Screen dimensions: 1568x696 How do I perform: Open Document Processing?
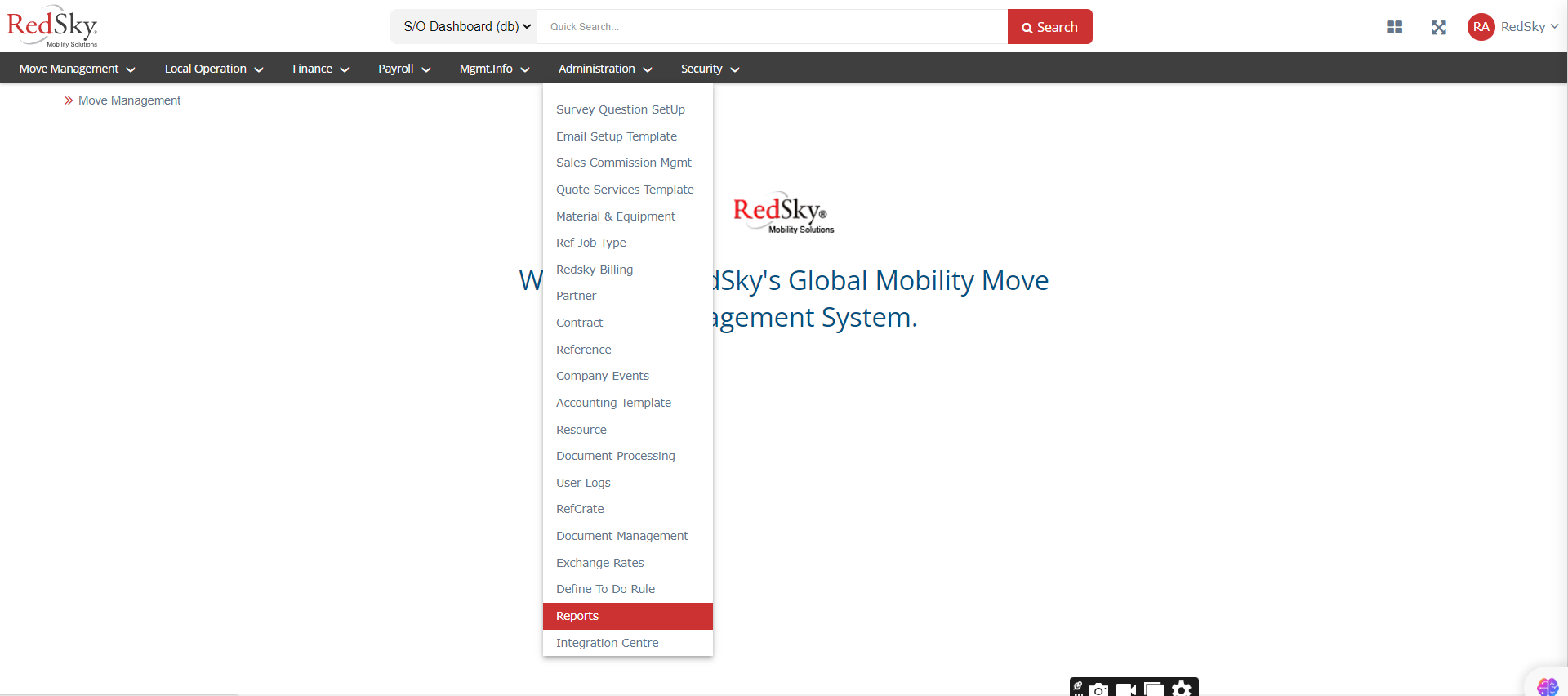(627, 456)
